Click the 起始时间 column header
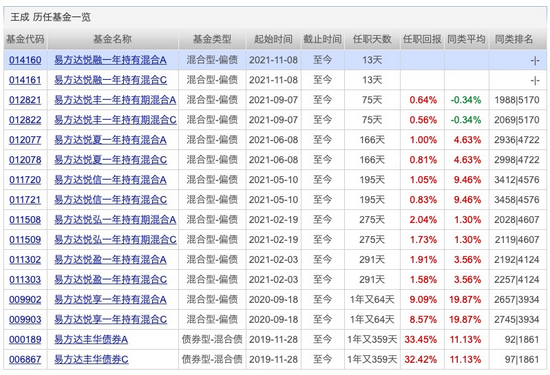This screenshot has width=550, height=375. [x=273, y=39]
